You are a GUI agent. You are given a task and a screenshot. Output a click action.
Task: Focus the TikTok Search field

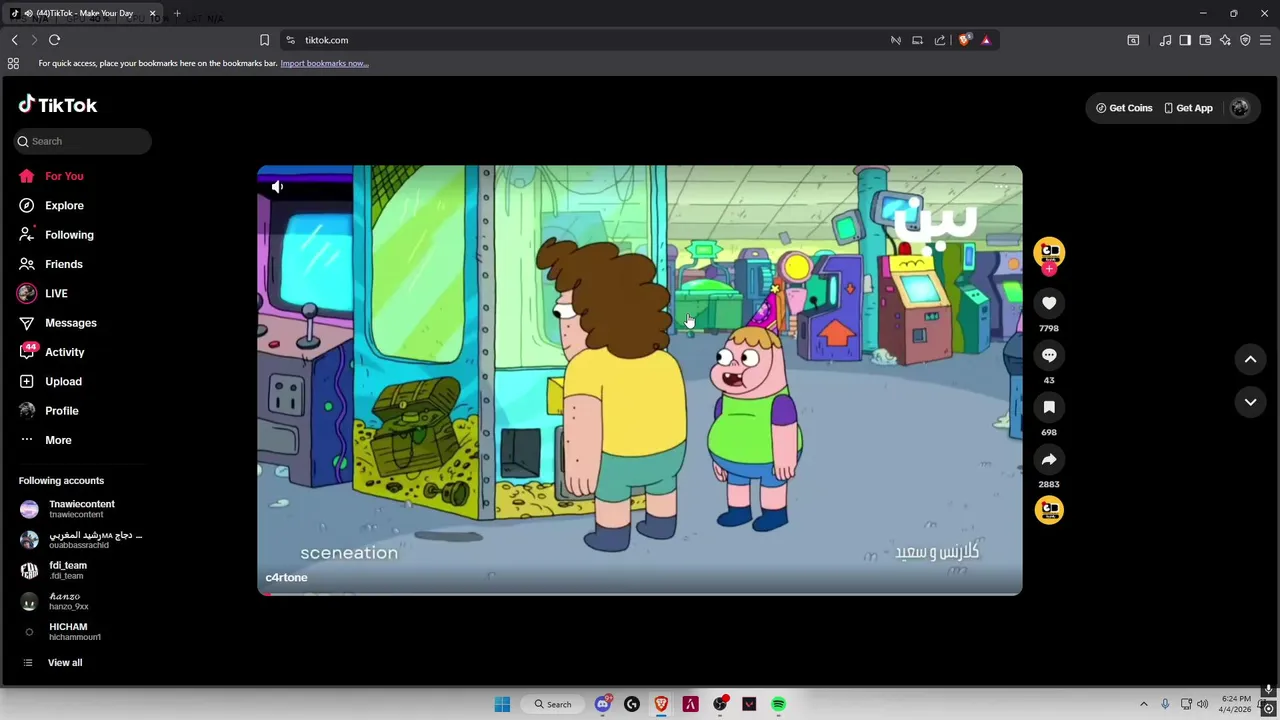click(83, 141)
